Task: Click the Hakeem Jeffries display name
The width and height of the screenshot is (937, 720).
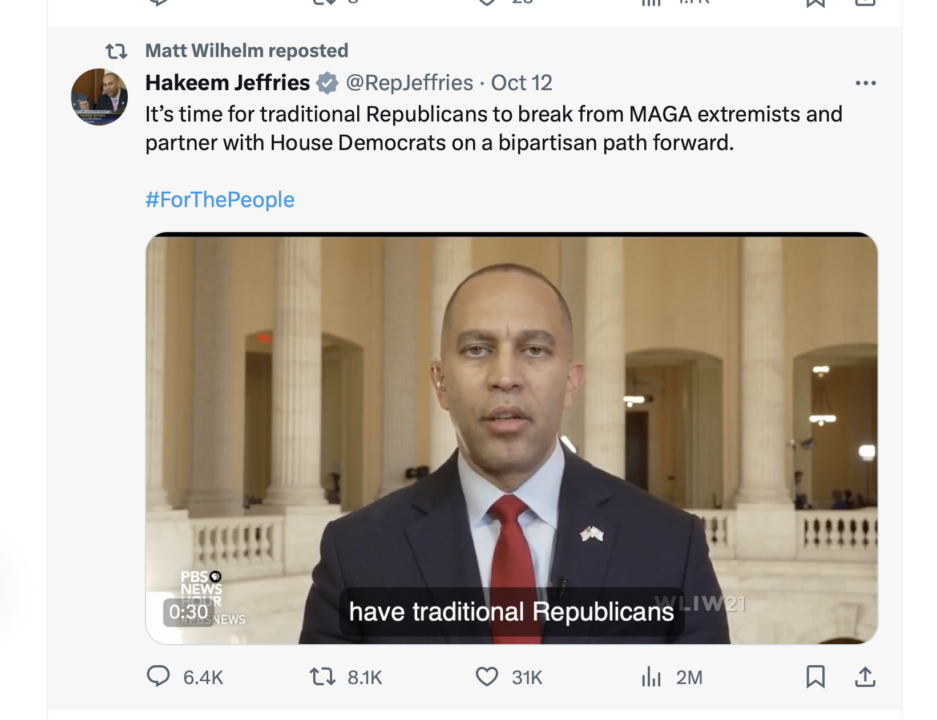Action: [x=227, y=83]
